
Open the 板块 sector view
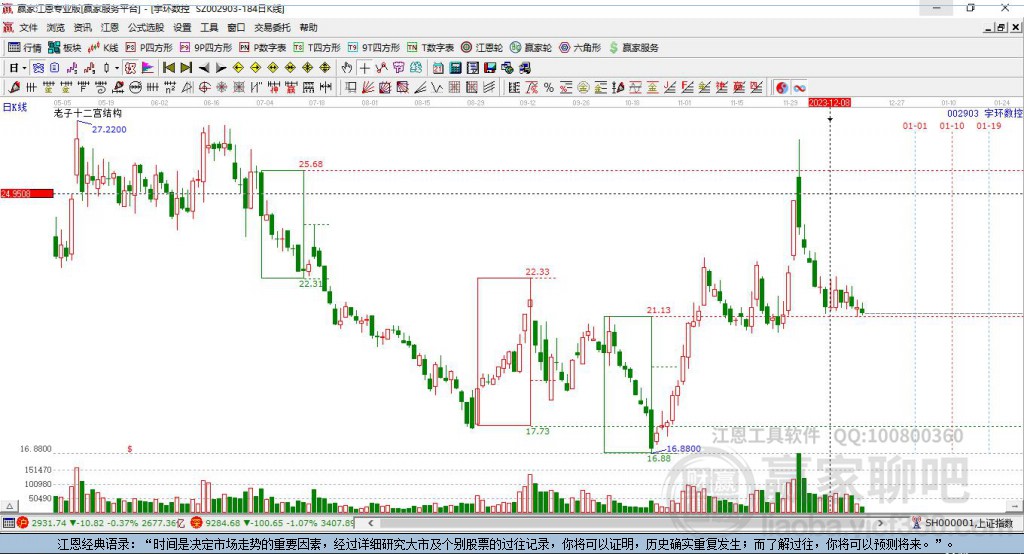(65, 48)
